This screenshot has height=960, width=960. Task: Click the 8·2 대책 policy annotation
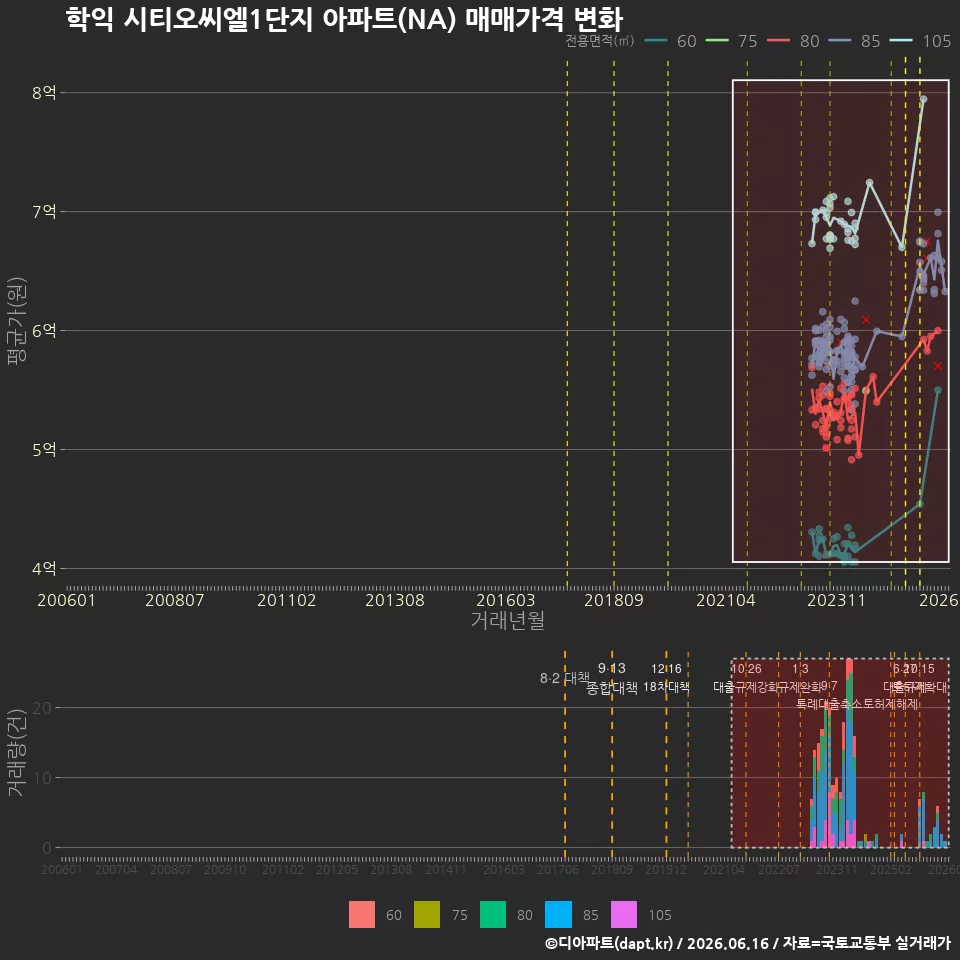tap(564, 678)
